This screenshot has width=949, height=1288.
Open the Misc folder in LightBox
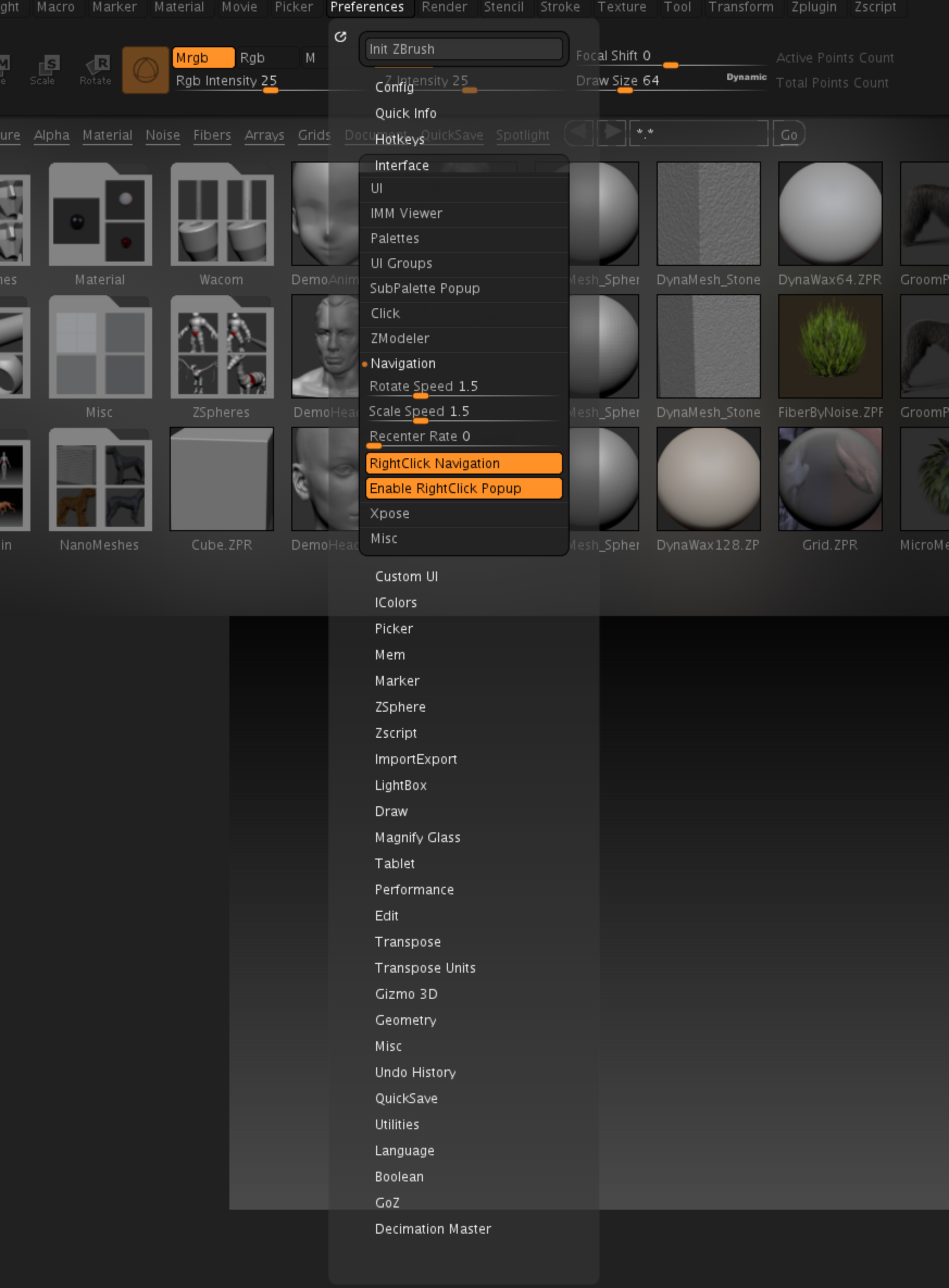(101, 347)
